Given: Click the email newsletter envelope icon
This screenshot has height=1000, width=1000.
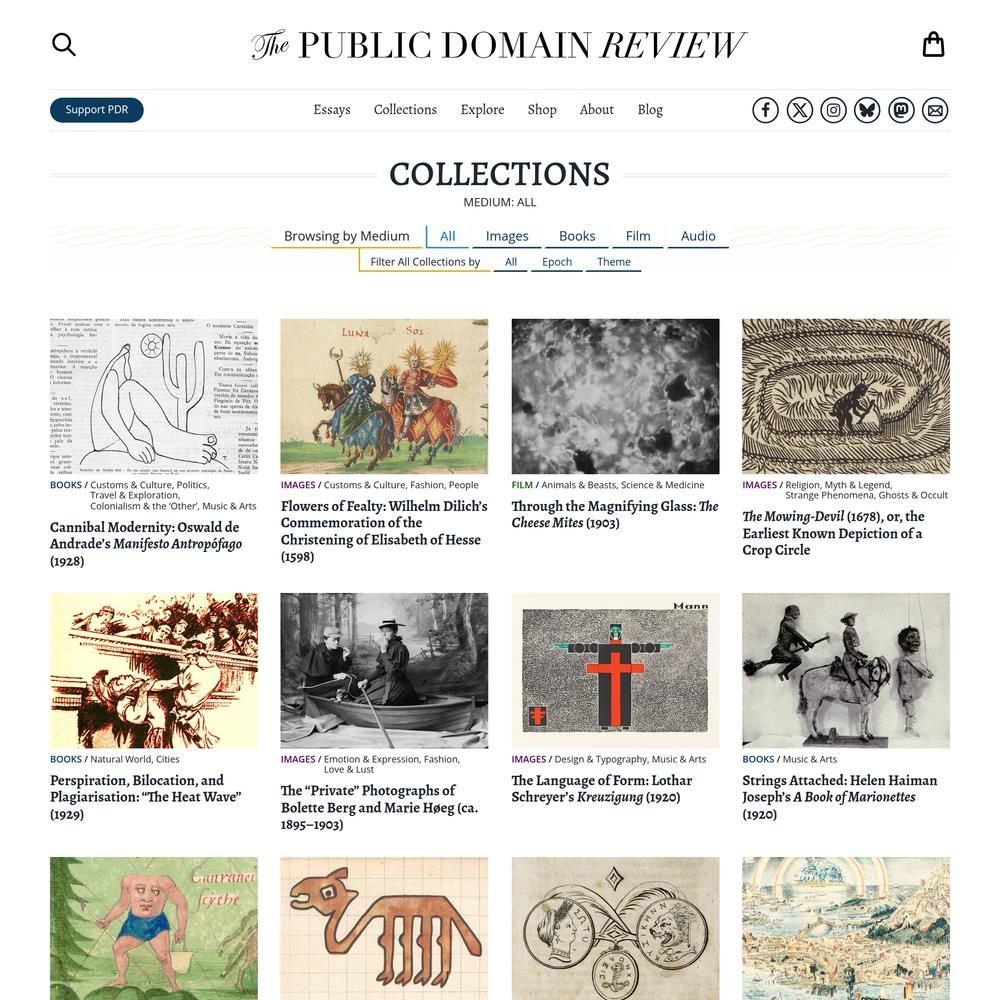Looking at the screenshot, I should tap(935, 110).
